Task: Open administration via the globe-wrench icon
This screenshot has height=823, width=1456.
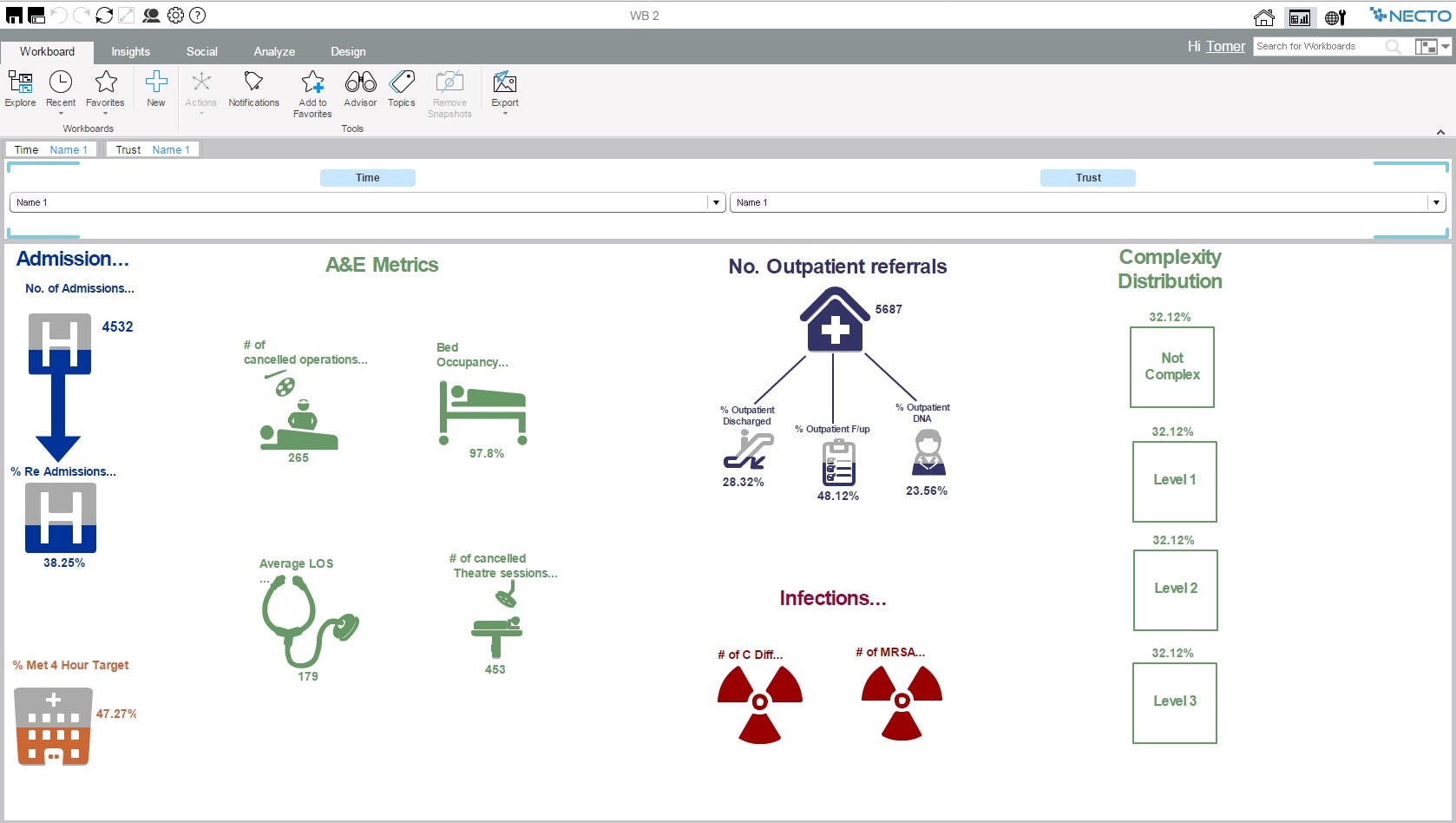Action: 1334,16
